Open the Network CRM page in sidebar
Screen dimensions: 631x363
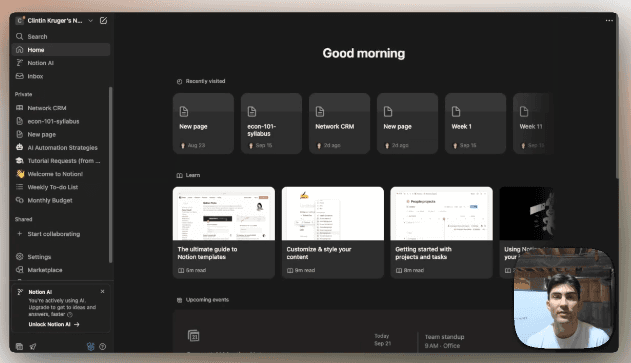[61, 108]
